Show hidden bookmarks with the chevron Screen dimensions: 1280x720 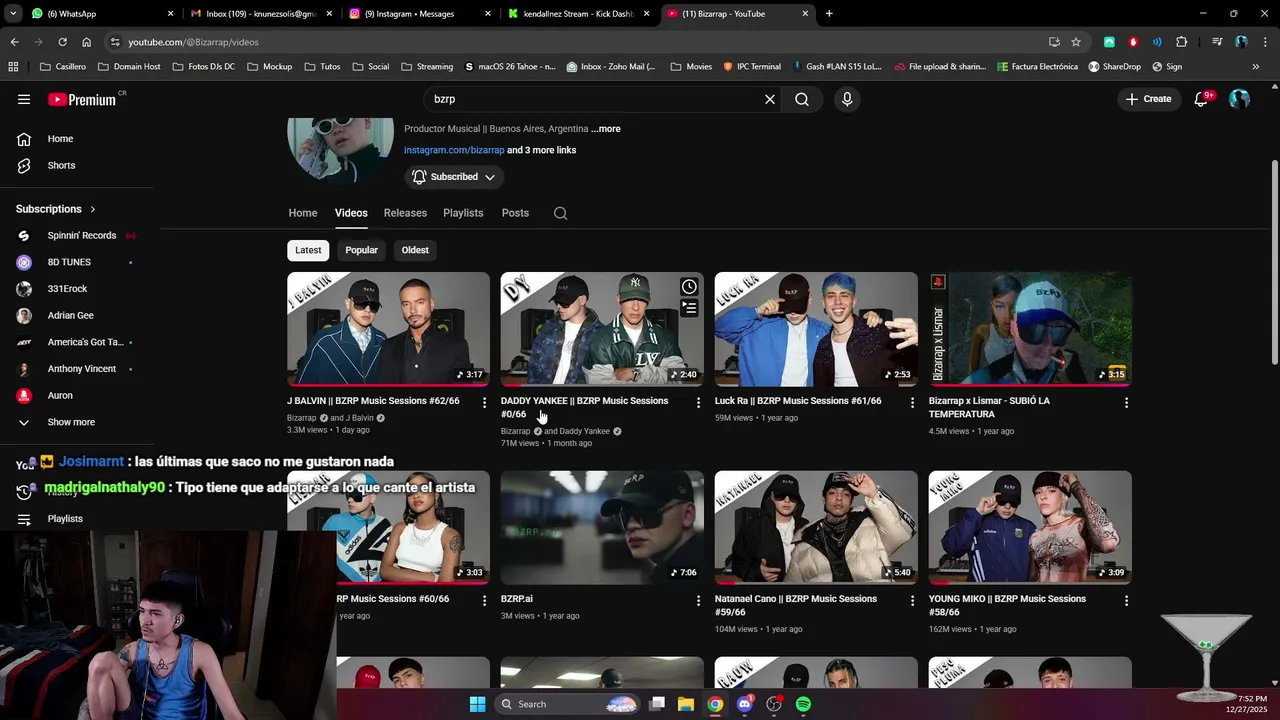click(1256, 67)
